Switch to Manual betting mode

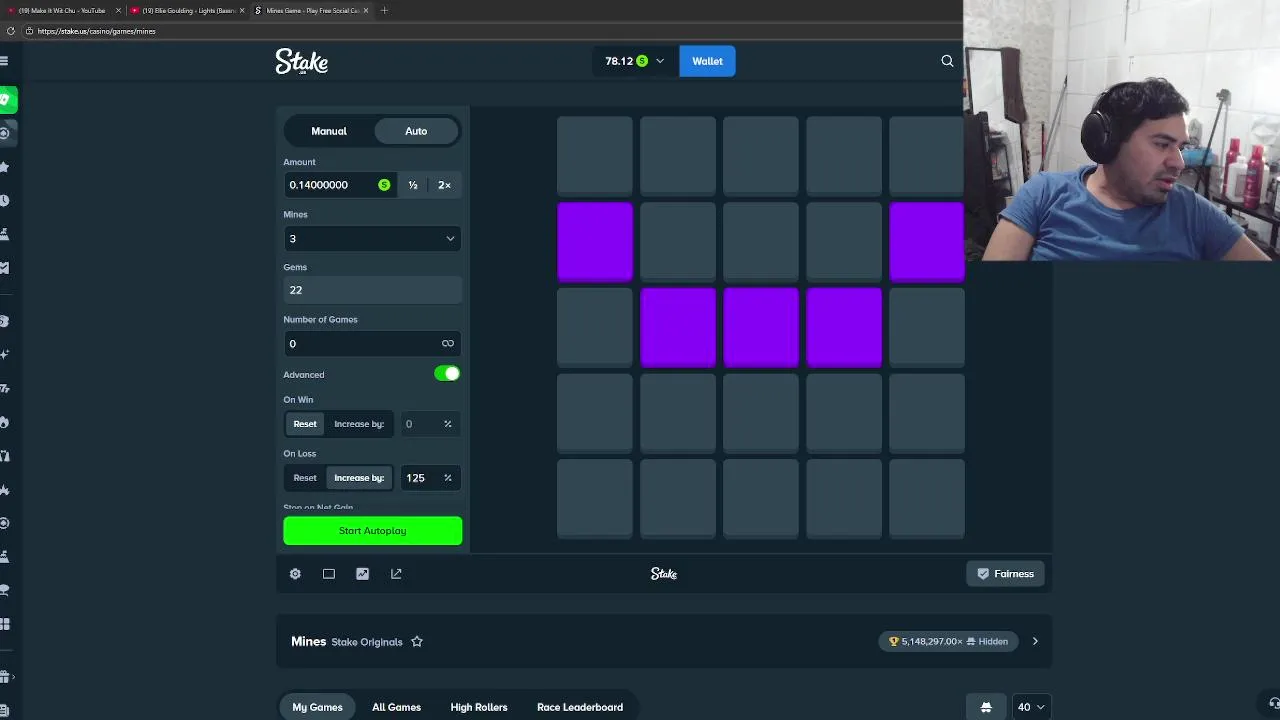click(x=329, y=131)
